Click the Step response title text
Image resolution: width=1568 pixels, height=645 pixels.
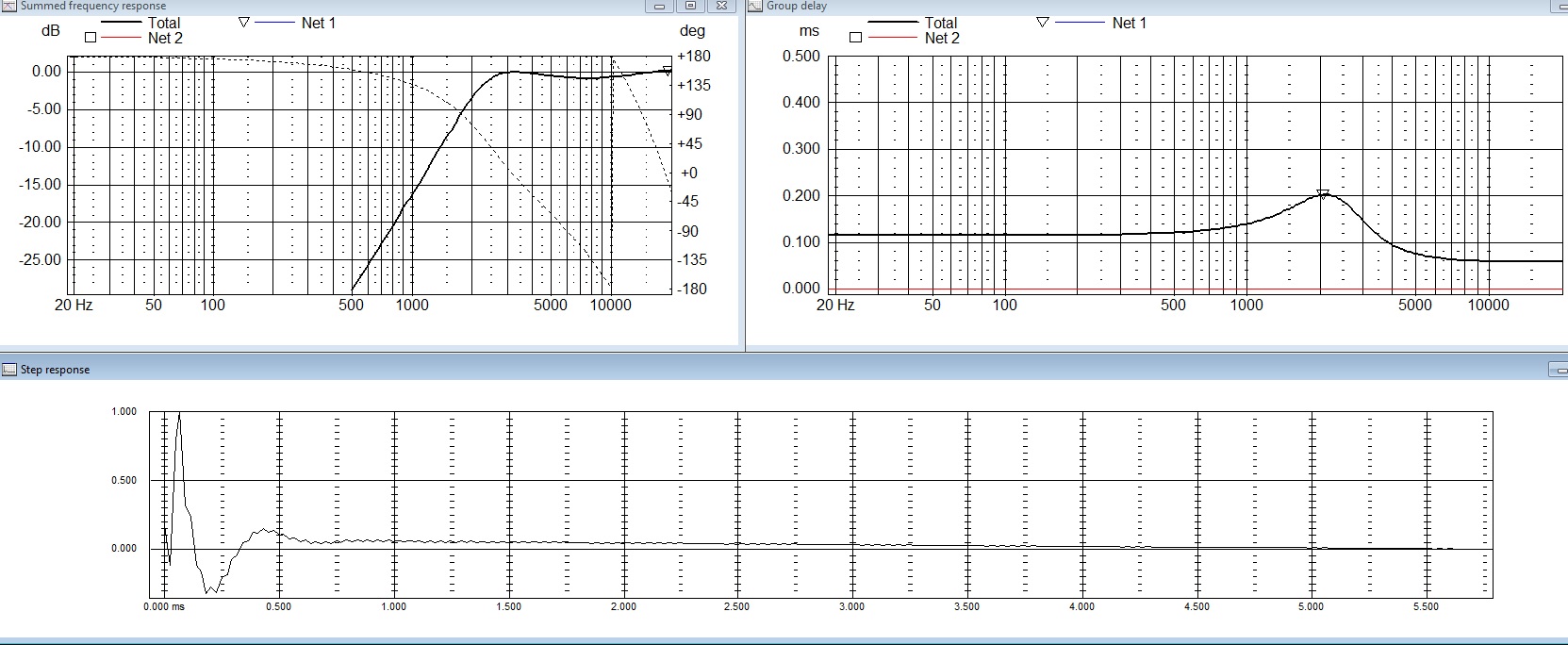pos(56,370)
